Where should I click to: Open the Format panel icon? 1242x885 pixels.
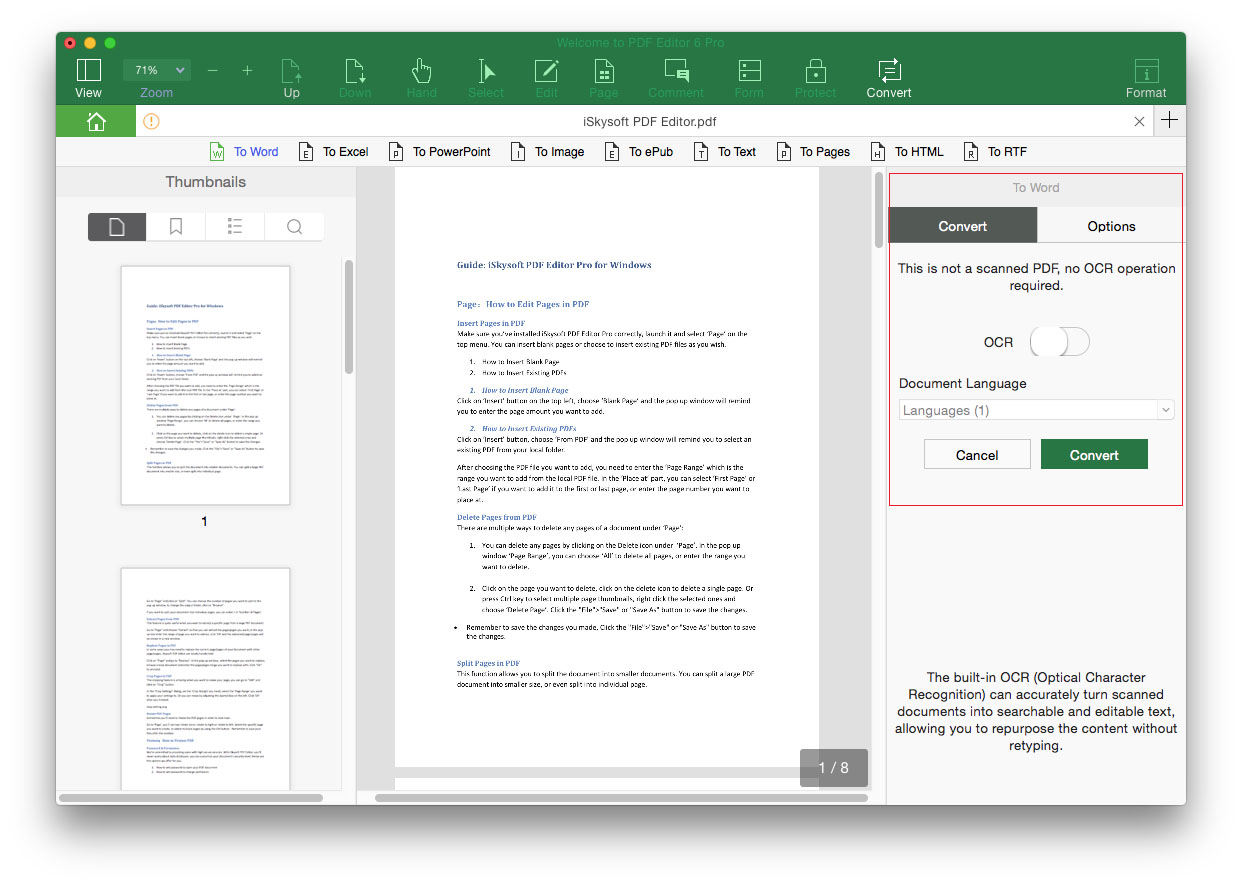tap(1146, 71)
